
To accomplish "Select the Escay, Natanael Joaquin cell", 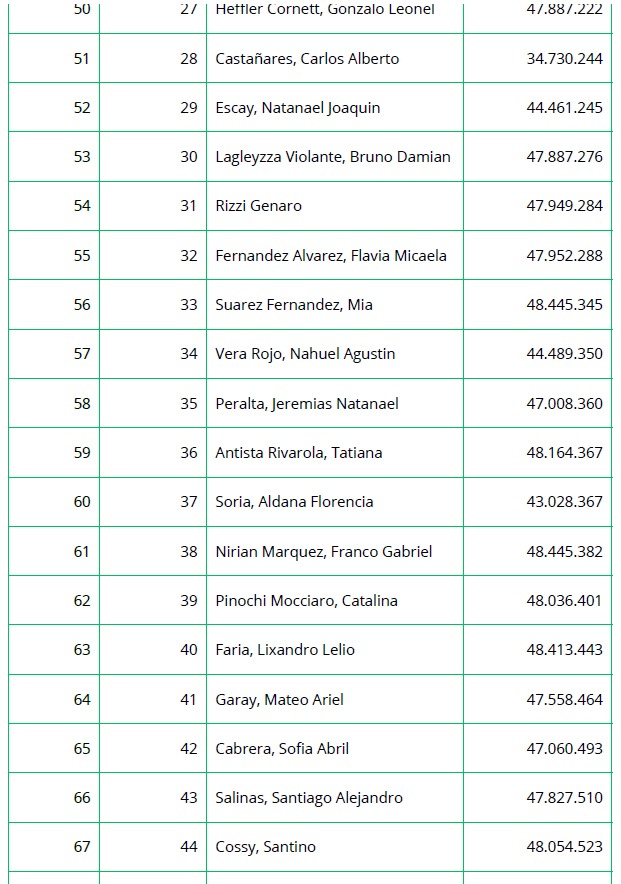I will (x=298, y=108).
